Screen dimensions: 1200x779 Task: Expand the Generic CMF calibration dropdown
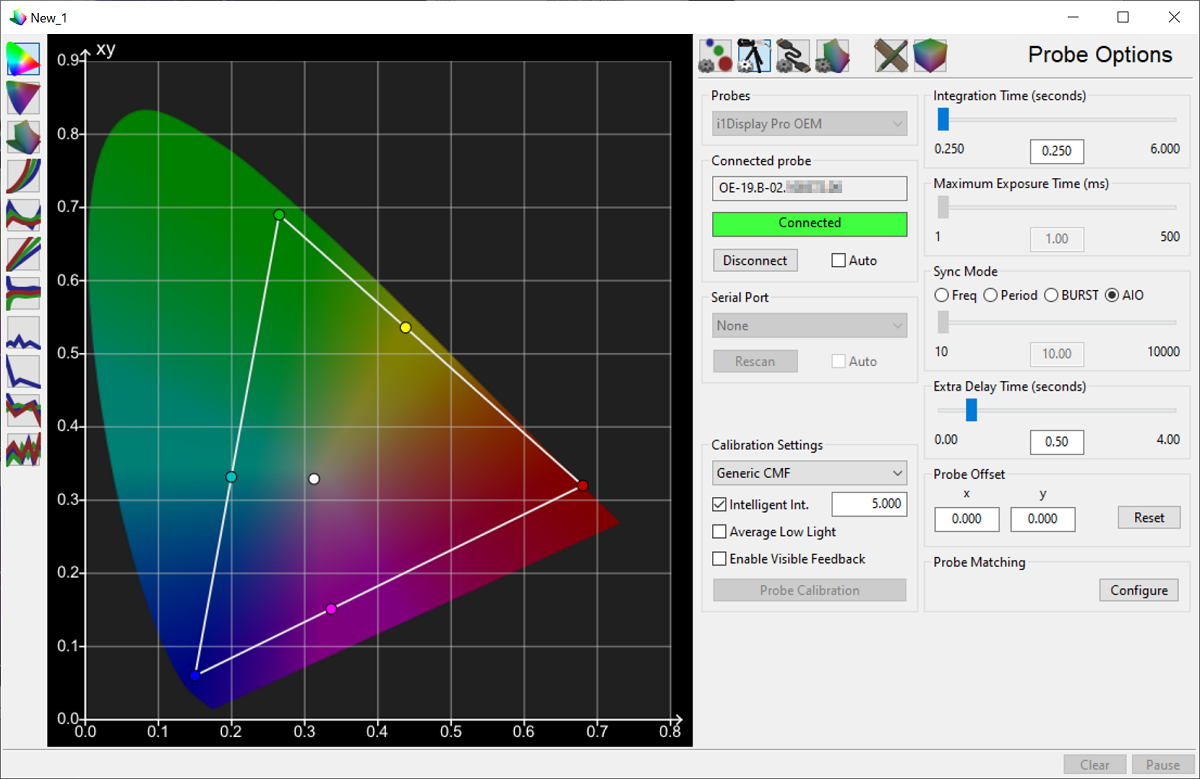809,473
